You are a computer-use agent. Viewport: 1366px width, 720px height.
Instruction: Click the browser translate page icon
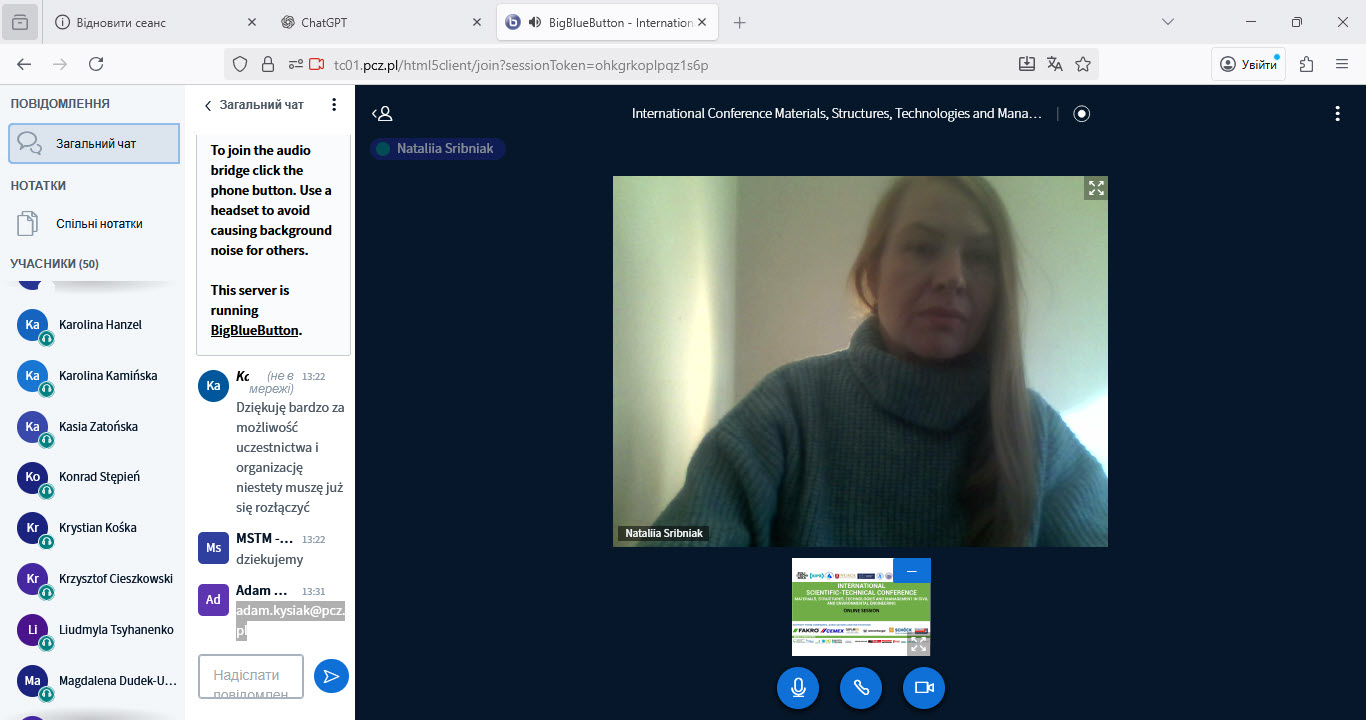1054,64
